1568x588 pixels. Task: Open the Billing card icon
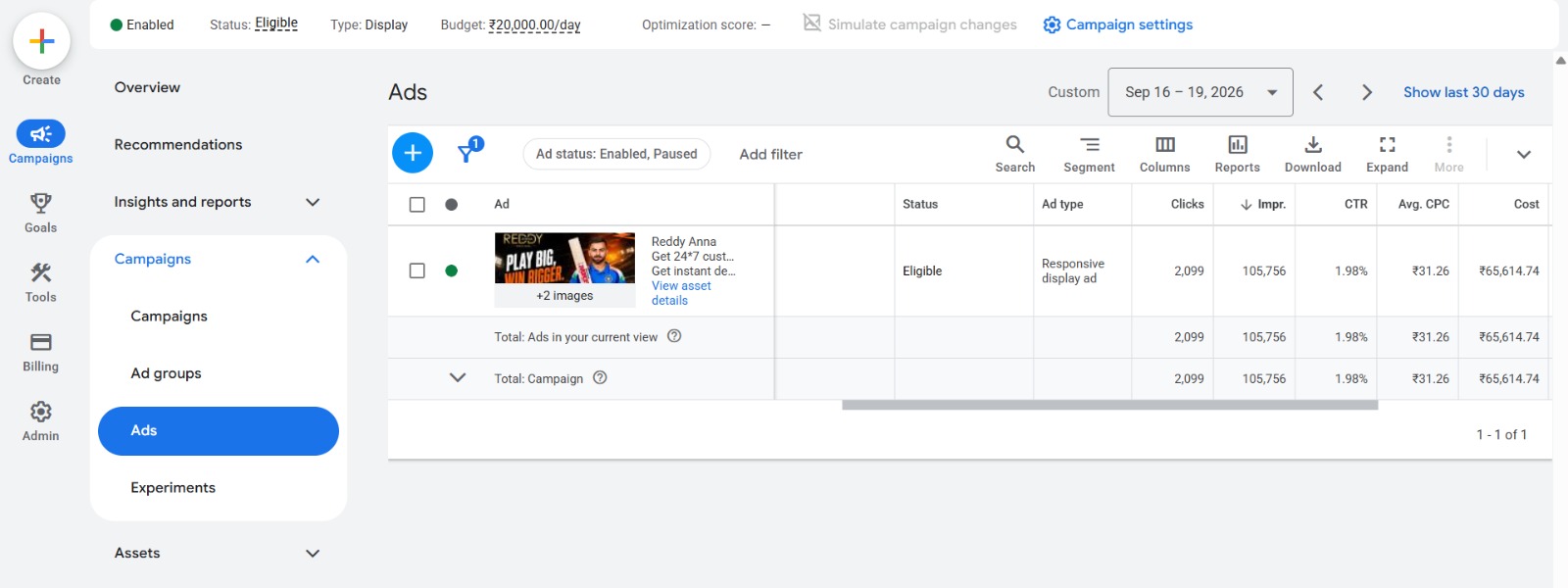(x=41, y=342)
